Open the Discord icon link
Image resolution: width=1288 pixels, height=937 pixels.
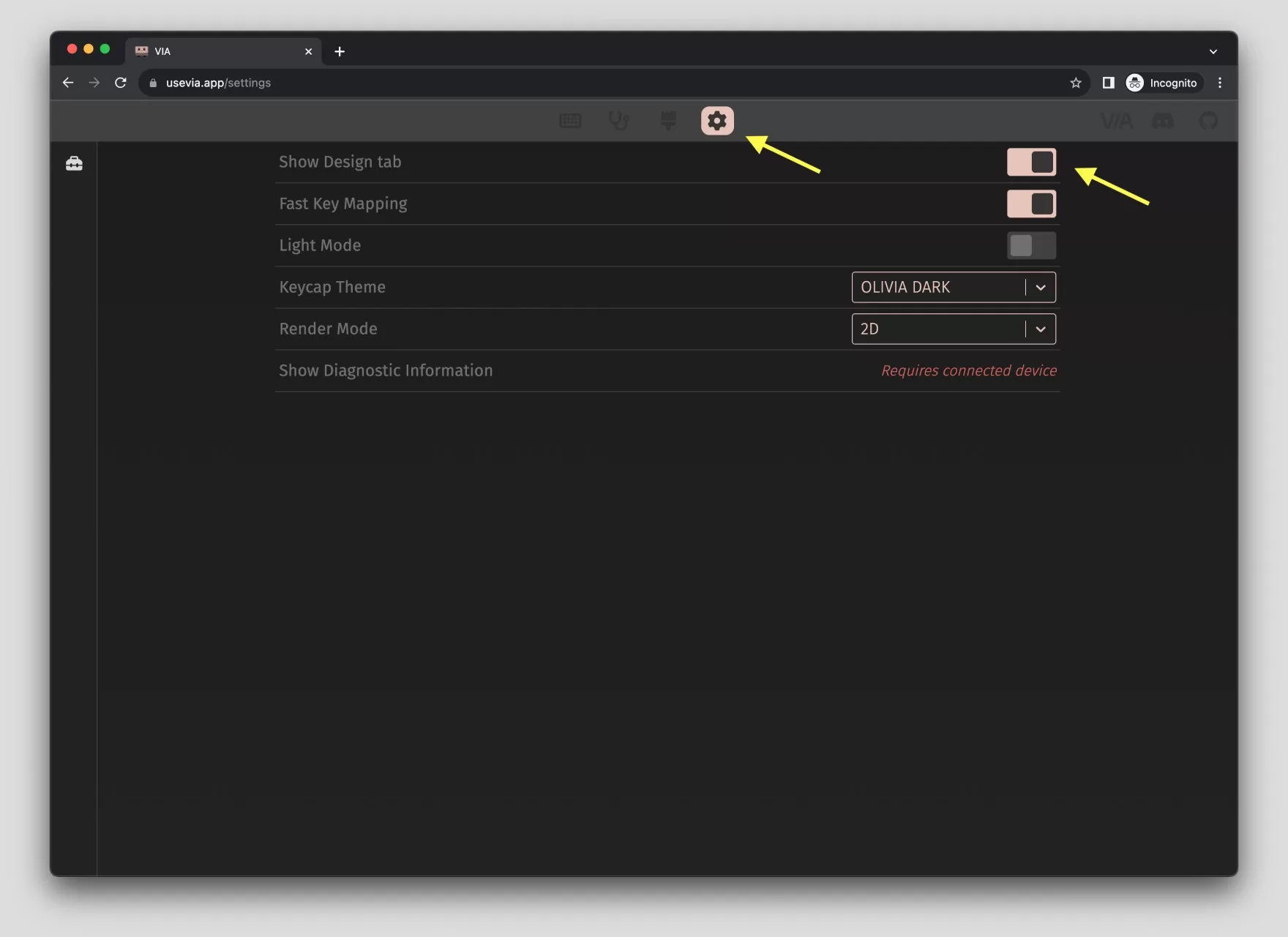click(1163, 121)
